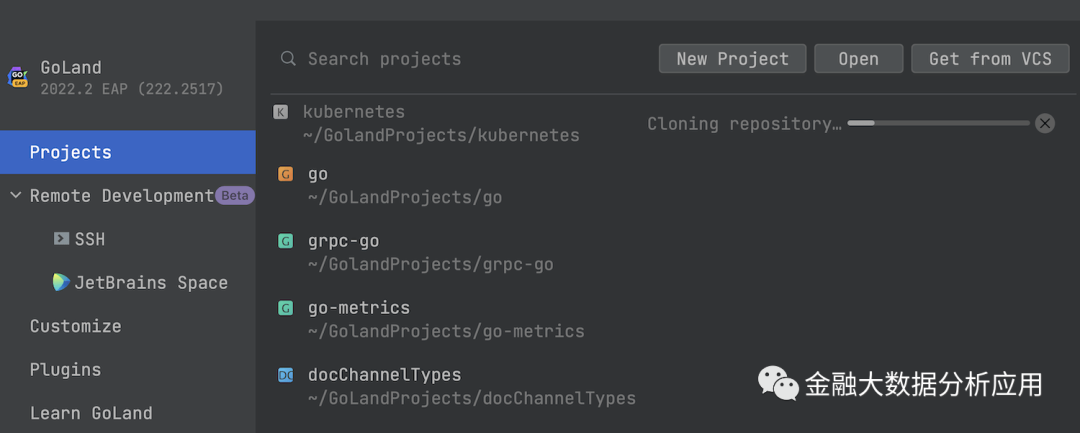Image resolution: width=1080 pixels, height=433 pixels.
Task: Click the grpc-go project icon
Action: pos(286,241)
